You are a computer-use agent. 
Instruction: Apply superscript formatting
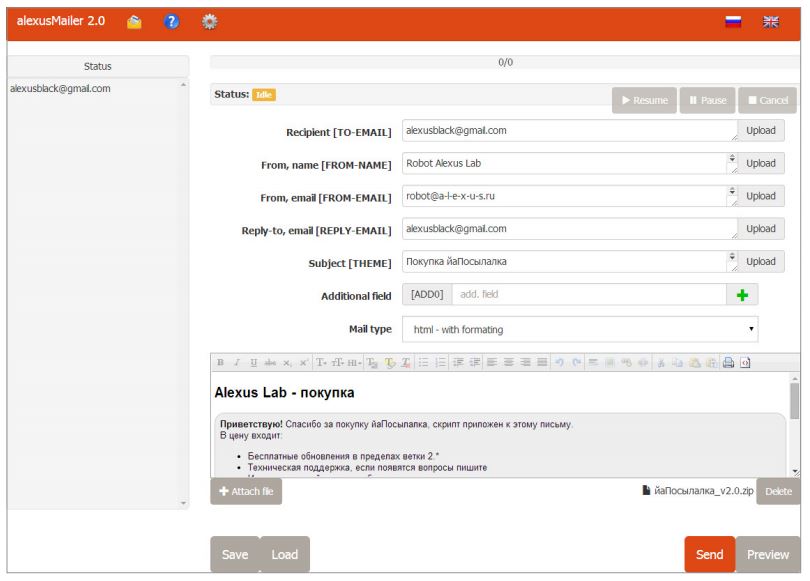click(x=304, y=363)
